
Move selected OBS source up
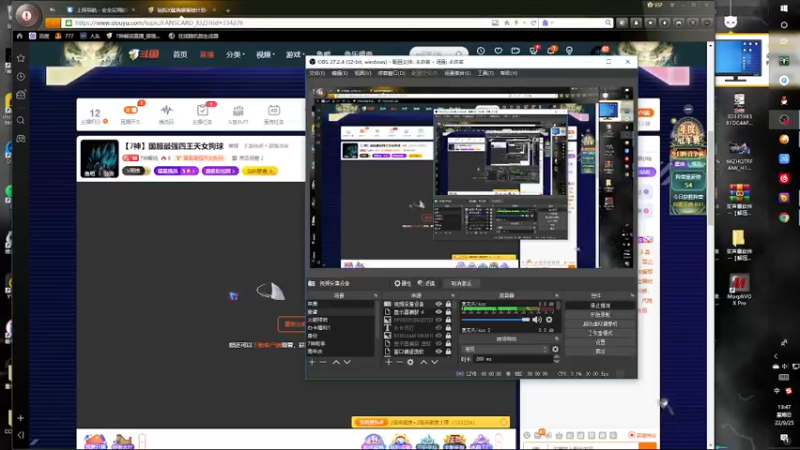click(423, 362)
